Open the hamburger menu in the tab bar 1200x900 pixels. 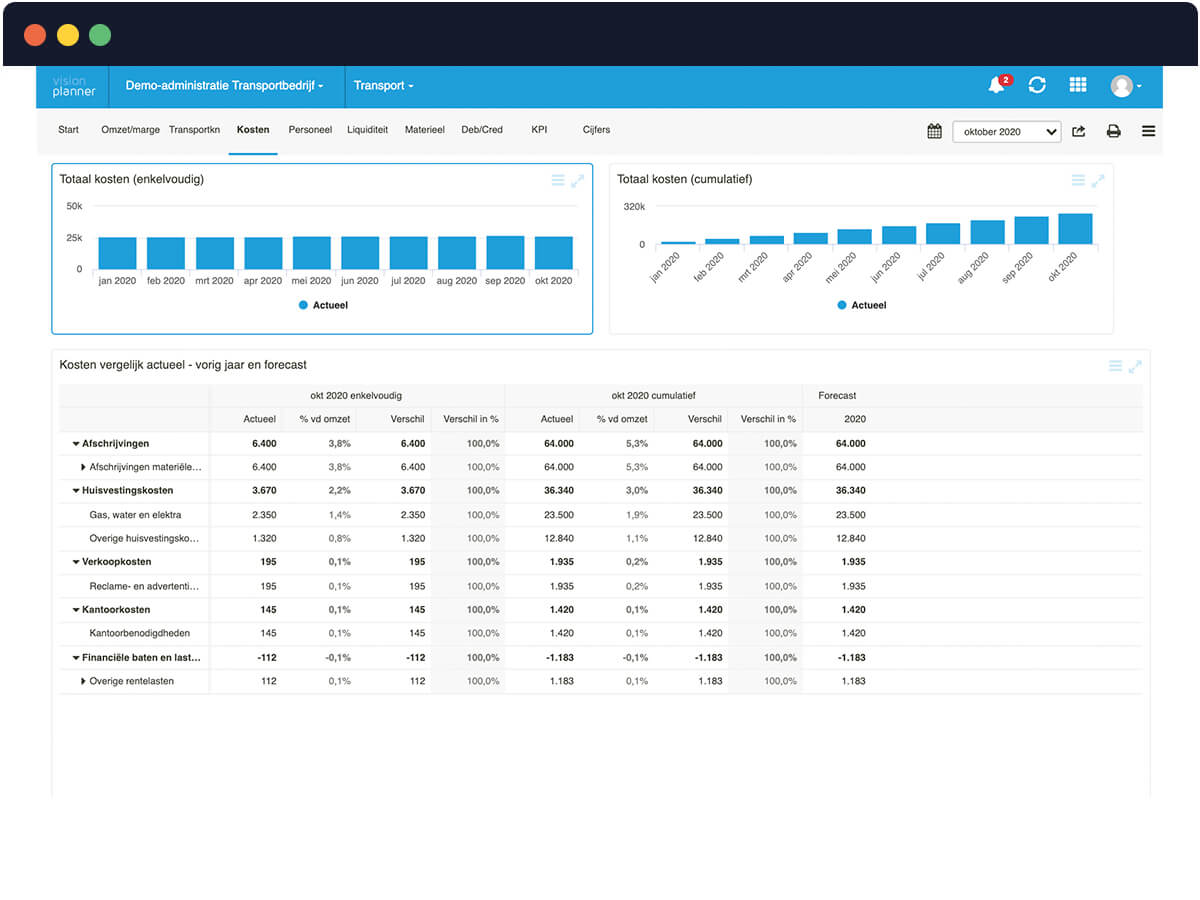(x=1148, y=131)
